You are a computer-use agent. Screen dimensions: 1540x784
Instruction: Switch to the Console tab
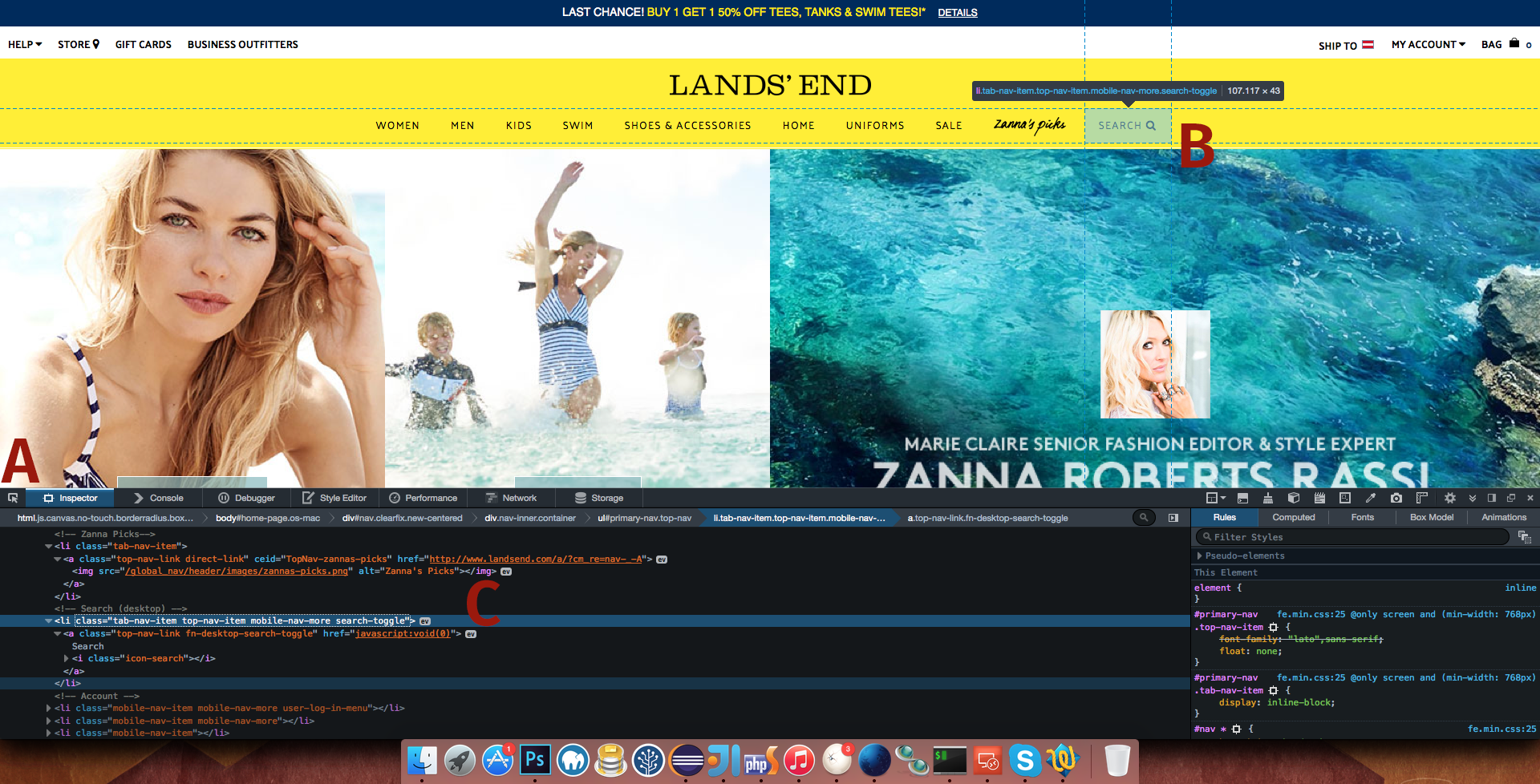pos(158,498)
